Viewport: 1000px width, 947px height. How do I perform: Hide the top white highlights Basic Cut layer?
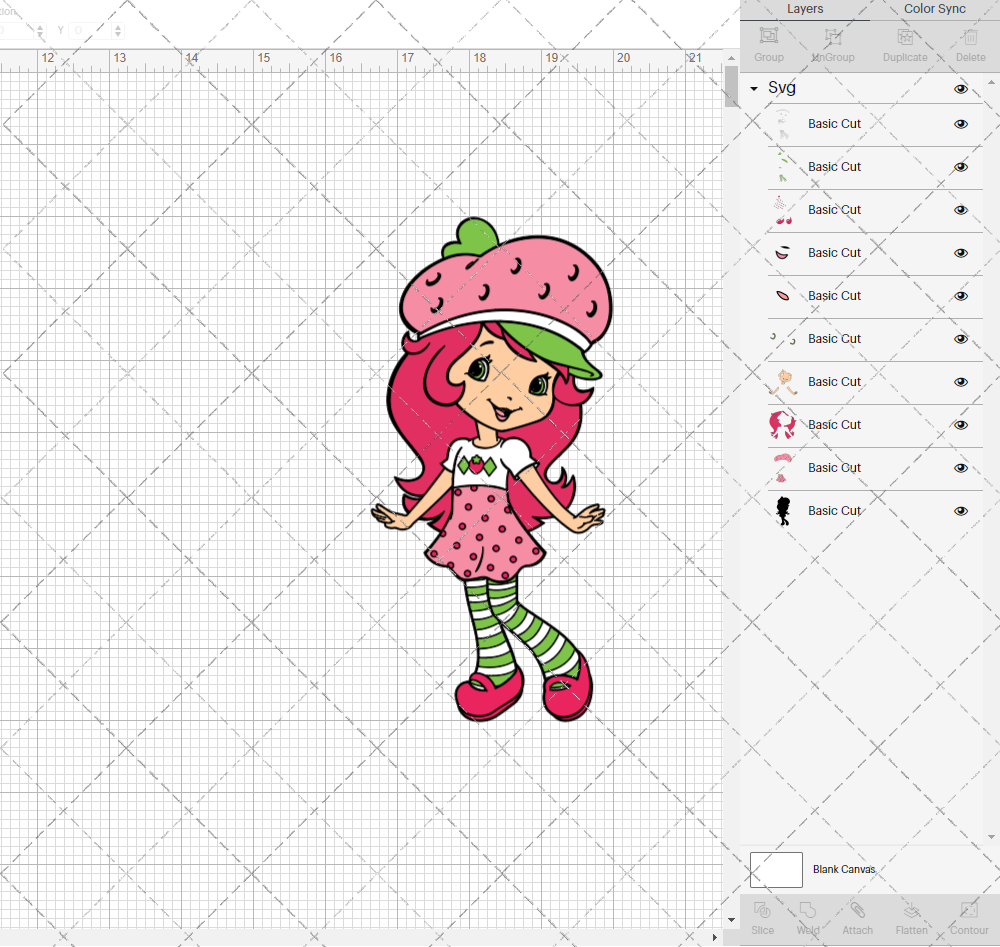point(960,124)
